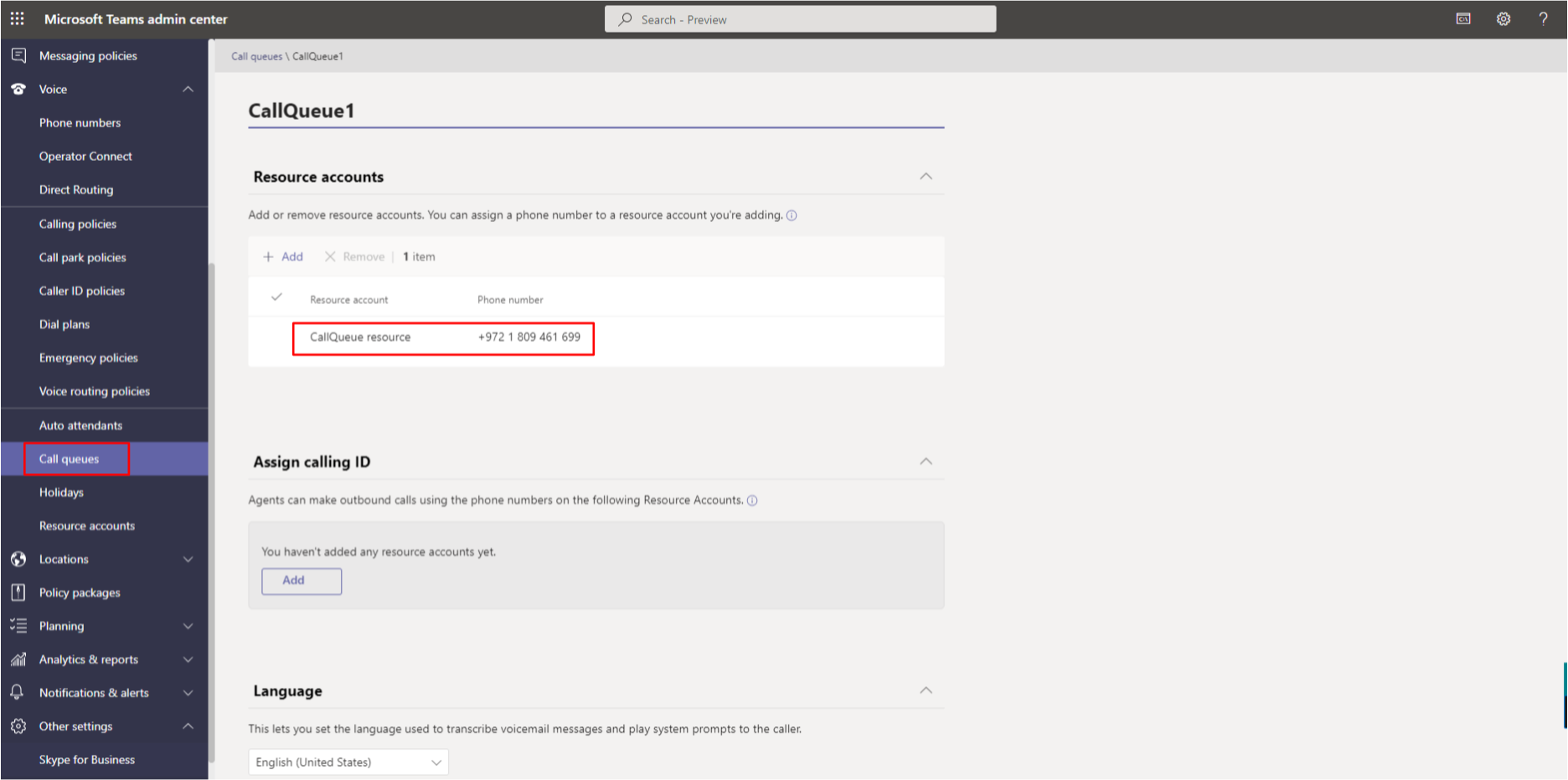
Task: Open Emergency policies
Action: [x=89, y=358]
